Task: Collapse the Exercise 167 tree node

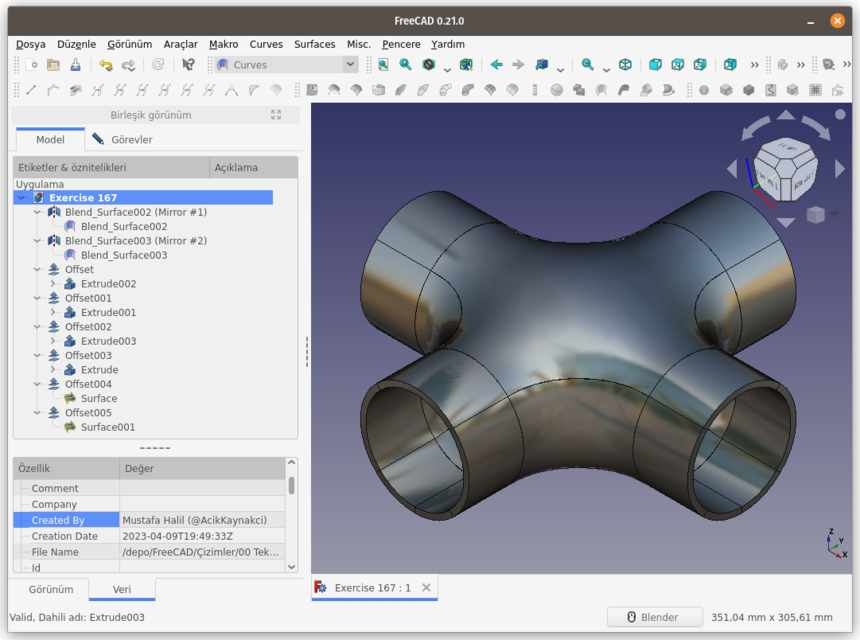Action: pyautogui.click(x=23, y=197)
